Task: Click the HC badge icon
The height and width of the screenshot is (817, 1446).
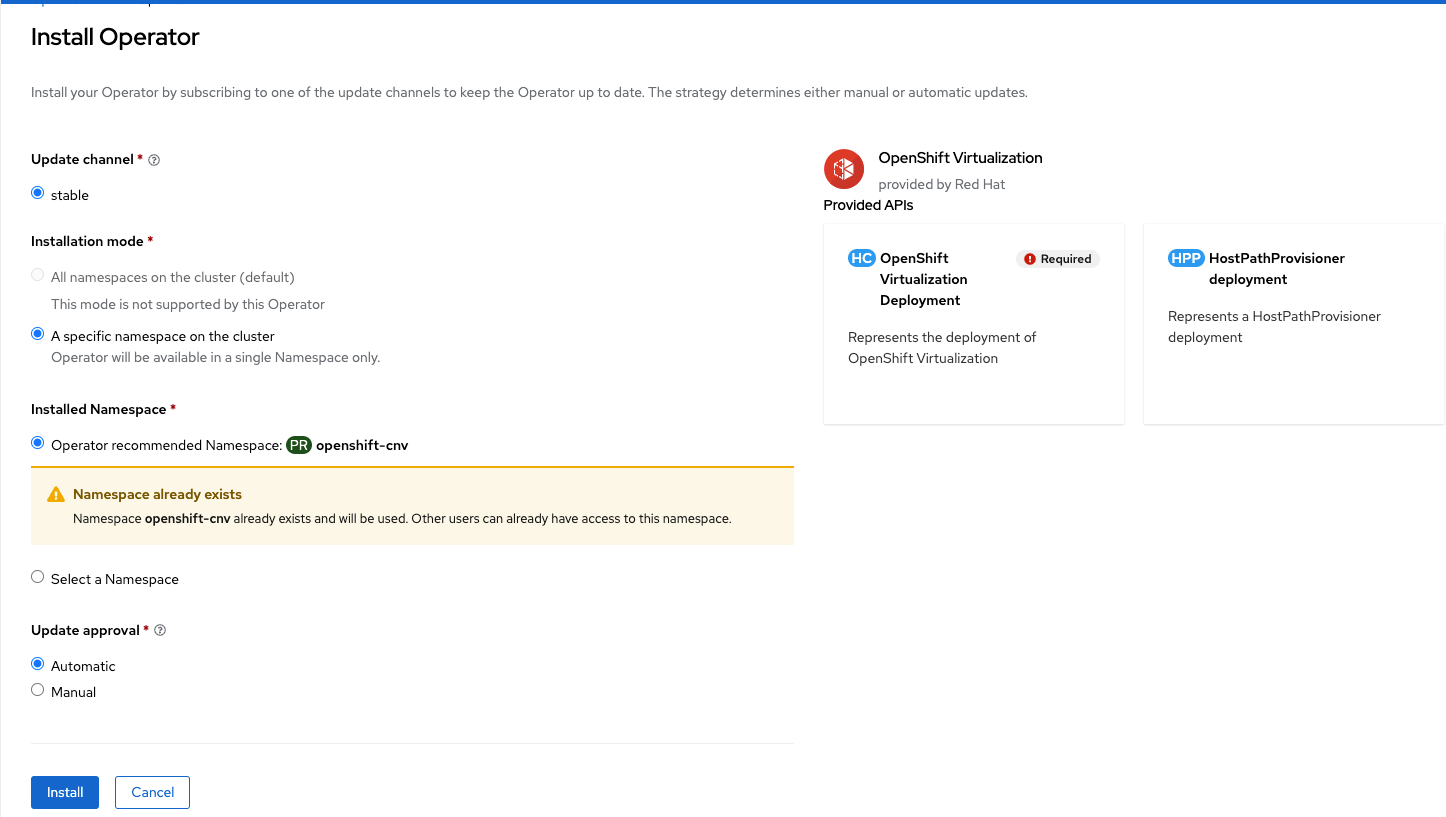Action: point(861,258)
